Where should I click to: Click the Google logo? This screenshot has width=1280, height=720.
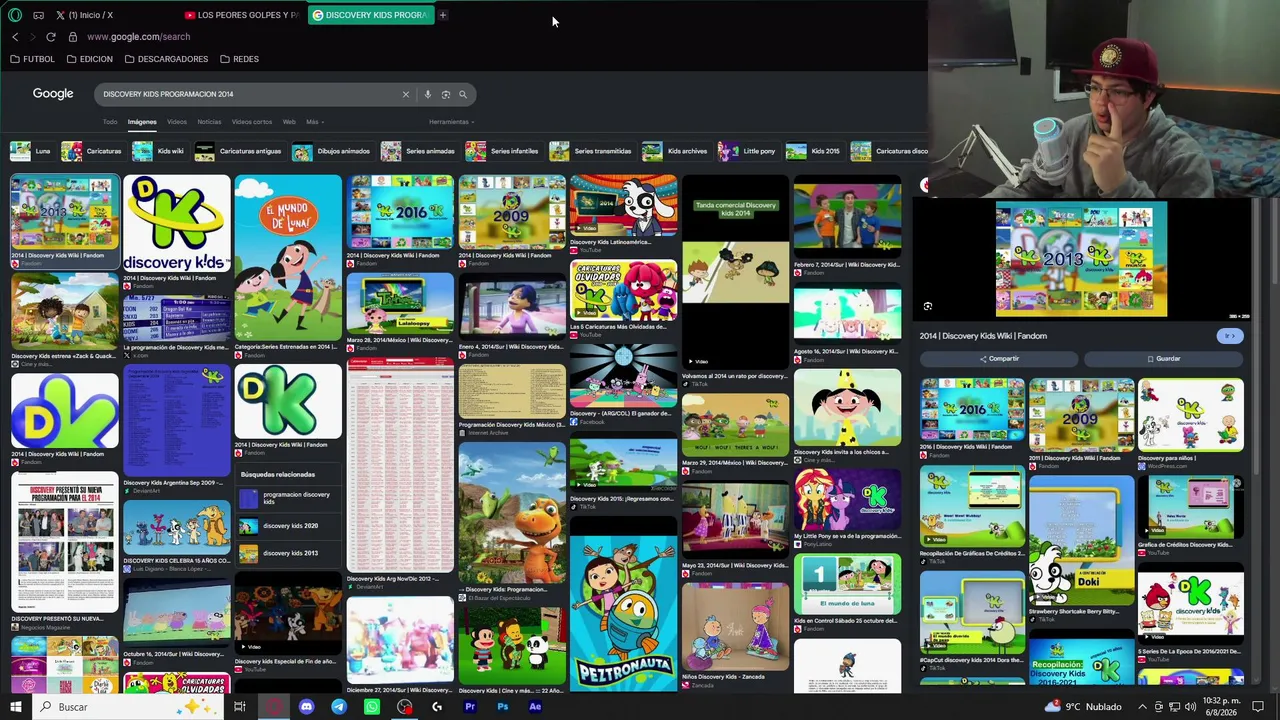pos(53,94)
